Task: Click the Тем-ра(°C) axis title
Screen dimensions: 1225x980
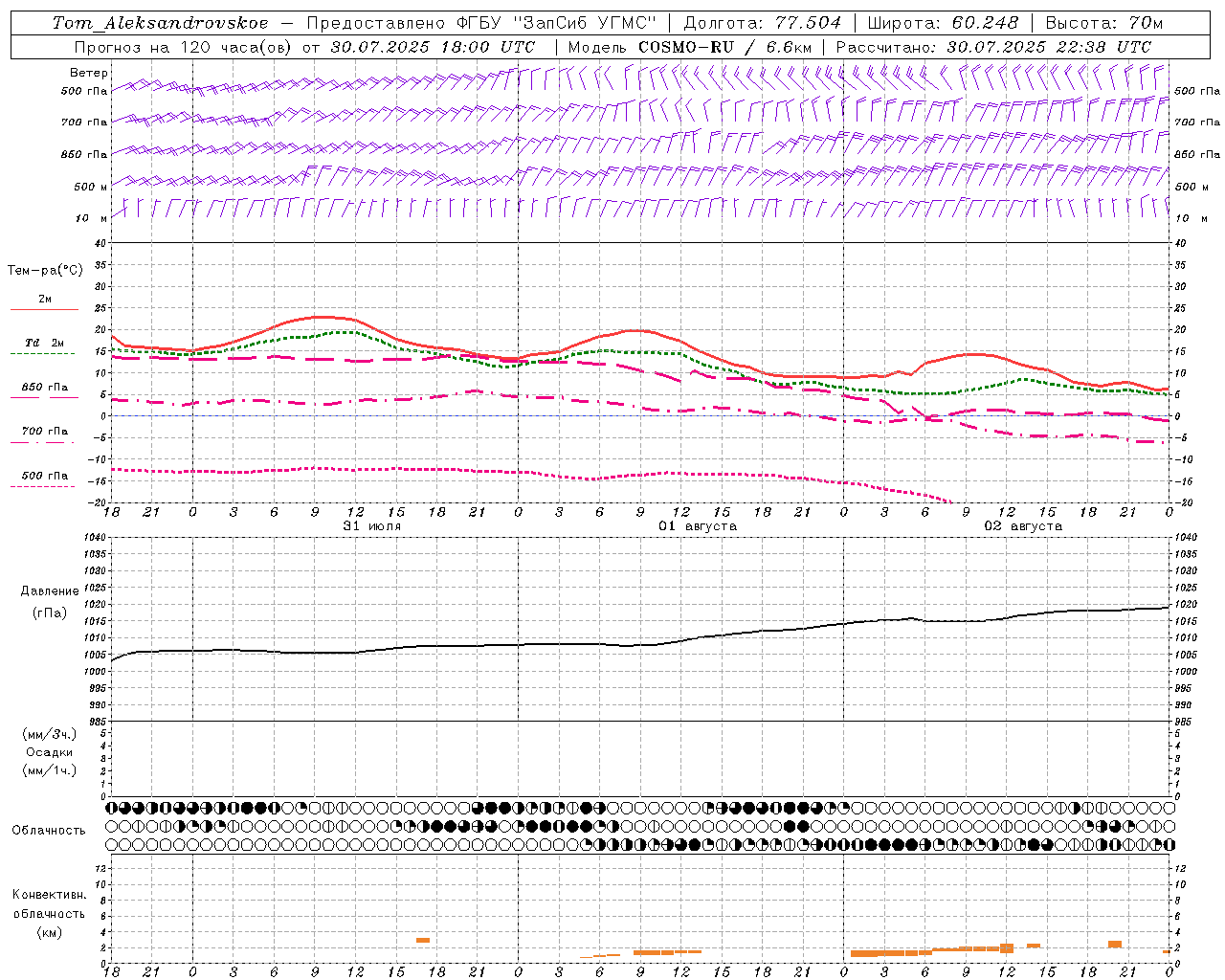Action: tap(45, 271)
